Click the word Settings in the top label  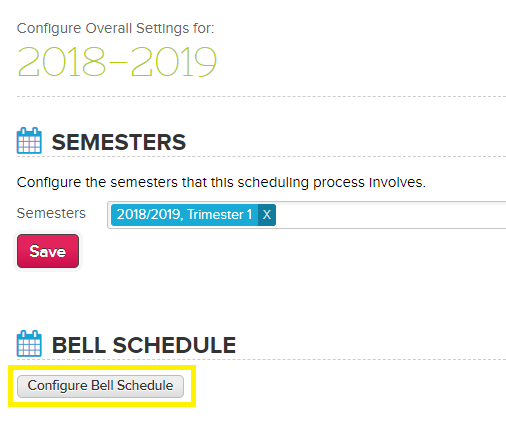(163, 29)
